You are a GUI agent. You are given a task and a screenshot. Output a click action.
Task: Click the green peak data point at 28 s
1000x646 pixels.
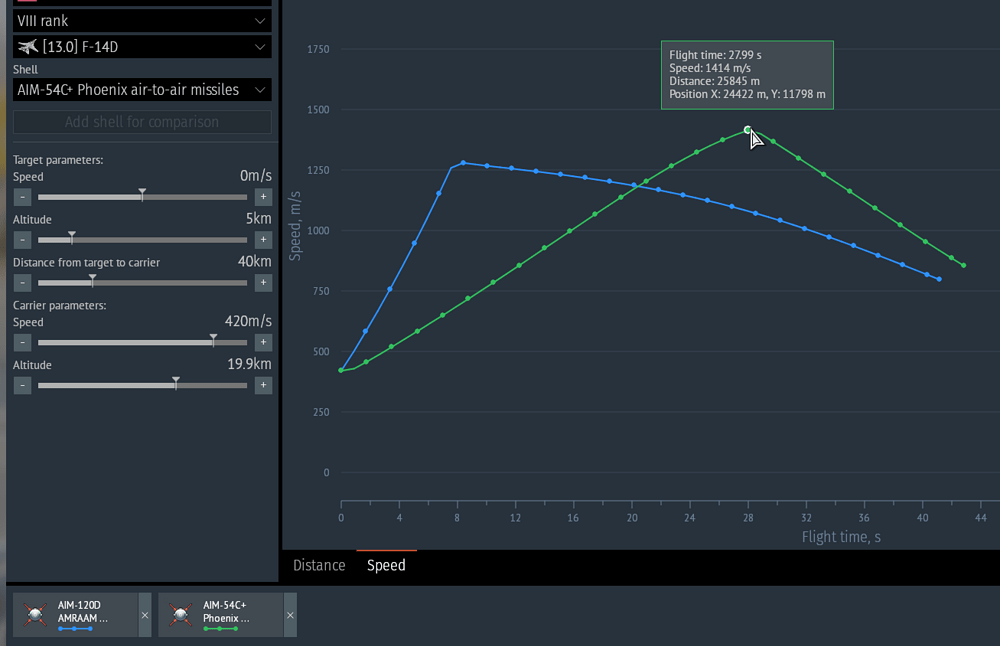tap(747, 130)
